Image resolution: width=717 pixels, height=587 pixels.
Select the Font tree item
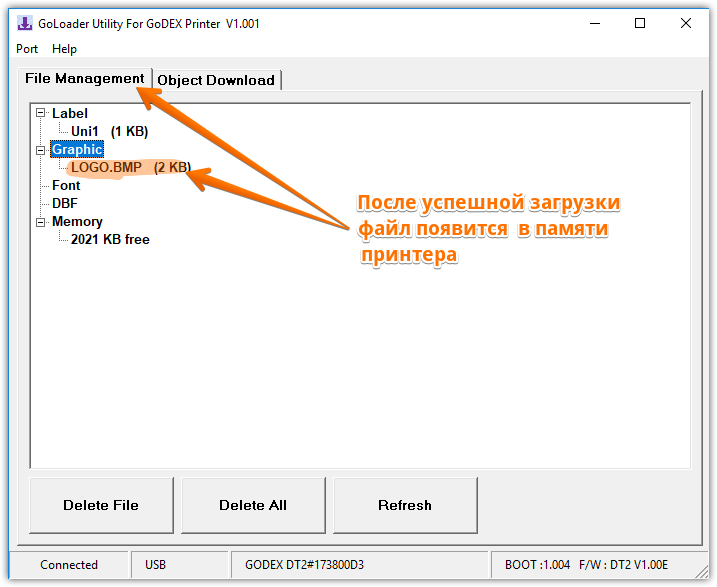click(66, 186)
